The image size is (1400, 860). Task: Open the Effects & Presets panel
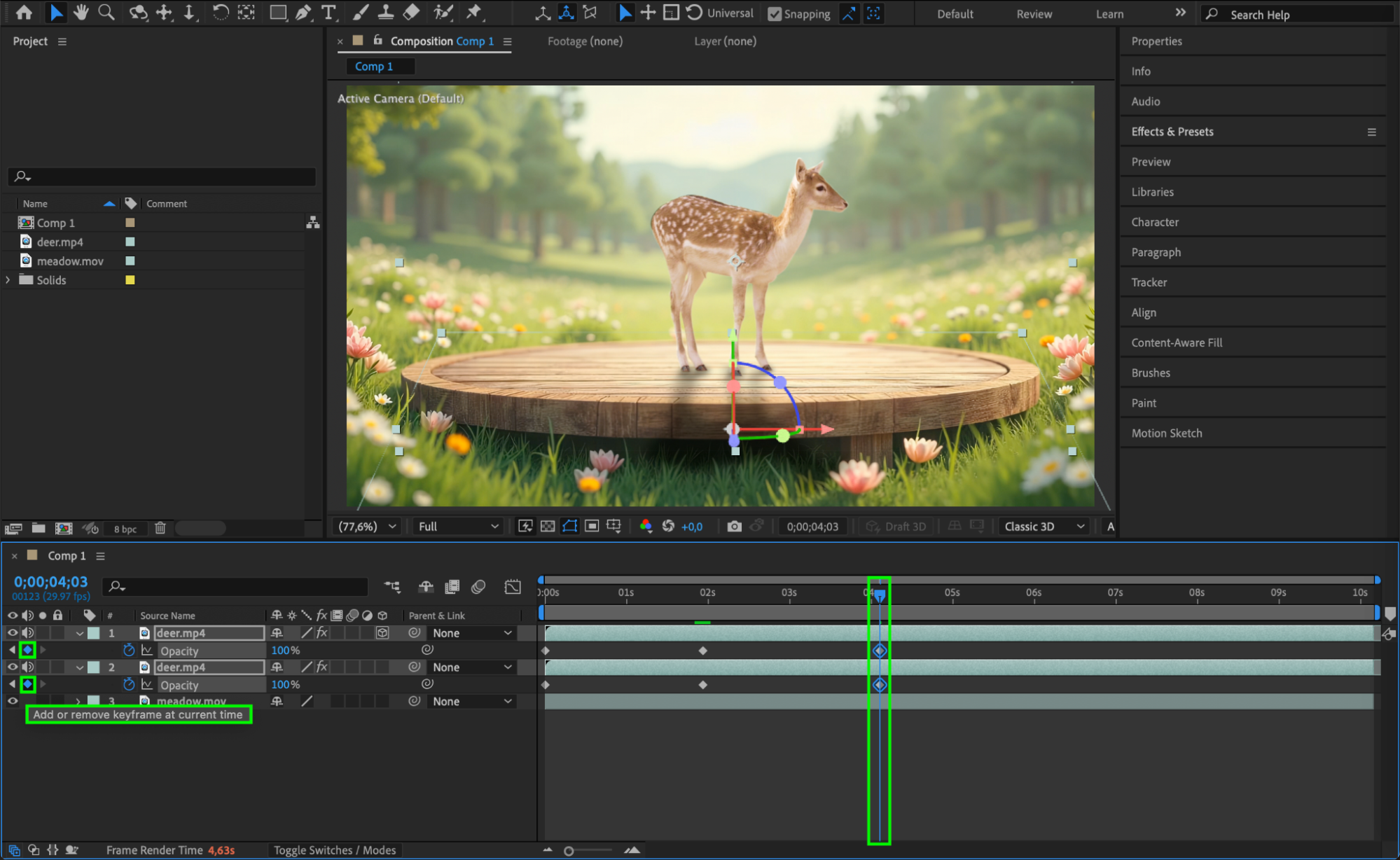[x=1172, y=132]
